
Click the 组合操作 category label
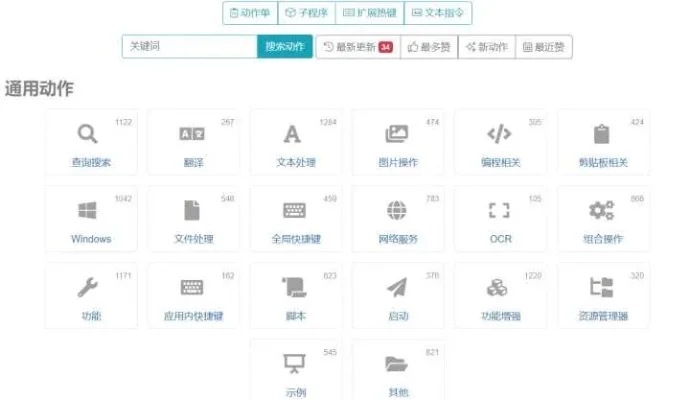[603, 239]
